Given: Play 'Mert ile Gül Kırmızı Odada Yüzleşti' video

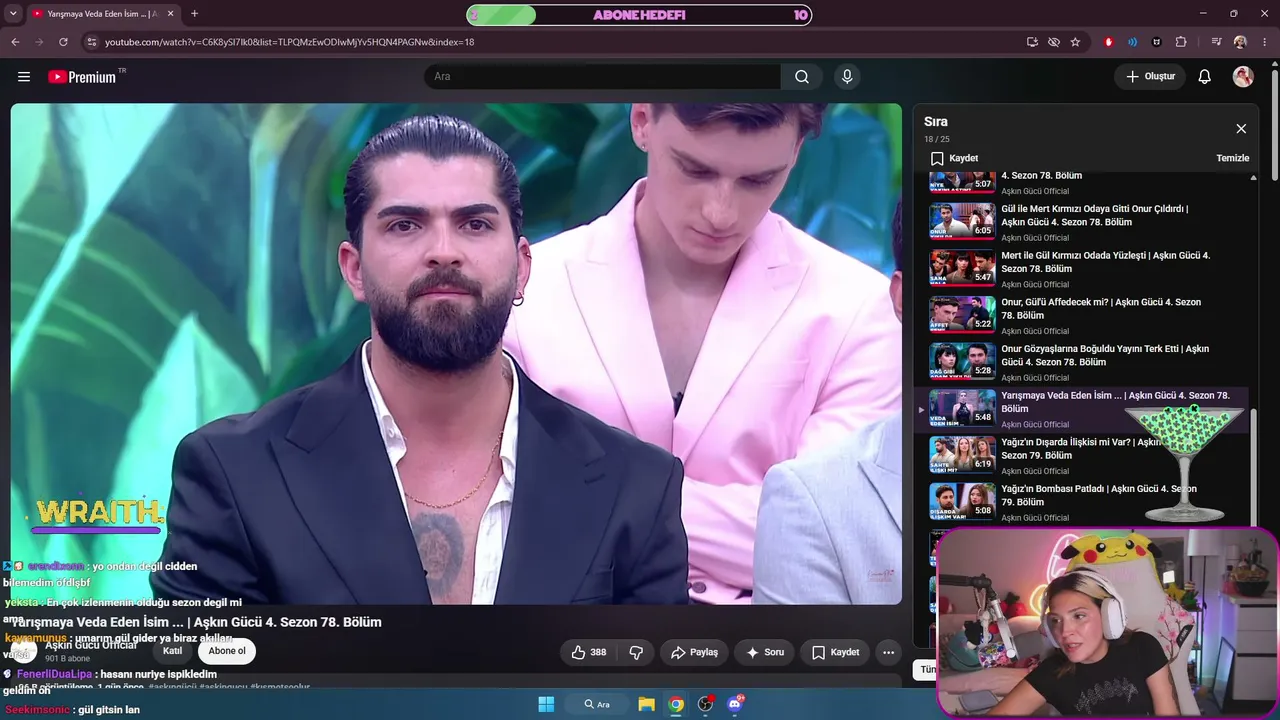Looking at the screenshot, I should tap(1088, 269).
